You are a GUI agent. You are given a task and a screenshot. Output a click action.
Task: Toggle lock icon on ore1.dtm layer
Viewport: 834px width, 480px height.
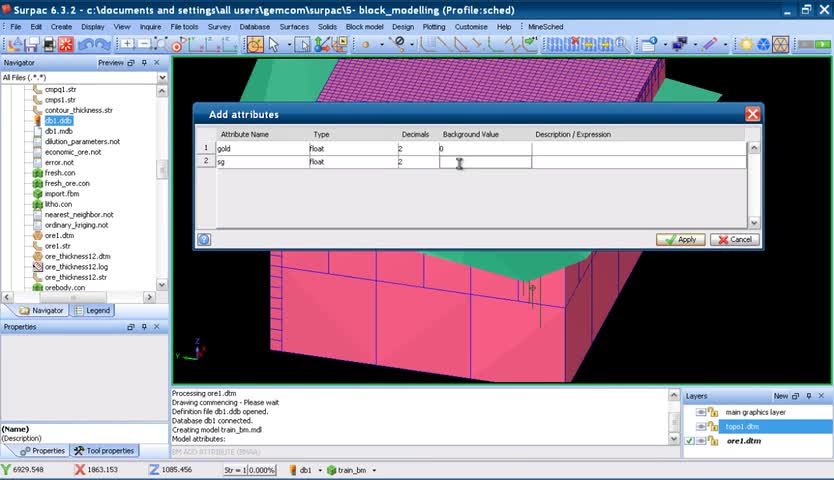click(x=713, y=441)
